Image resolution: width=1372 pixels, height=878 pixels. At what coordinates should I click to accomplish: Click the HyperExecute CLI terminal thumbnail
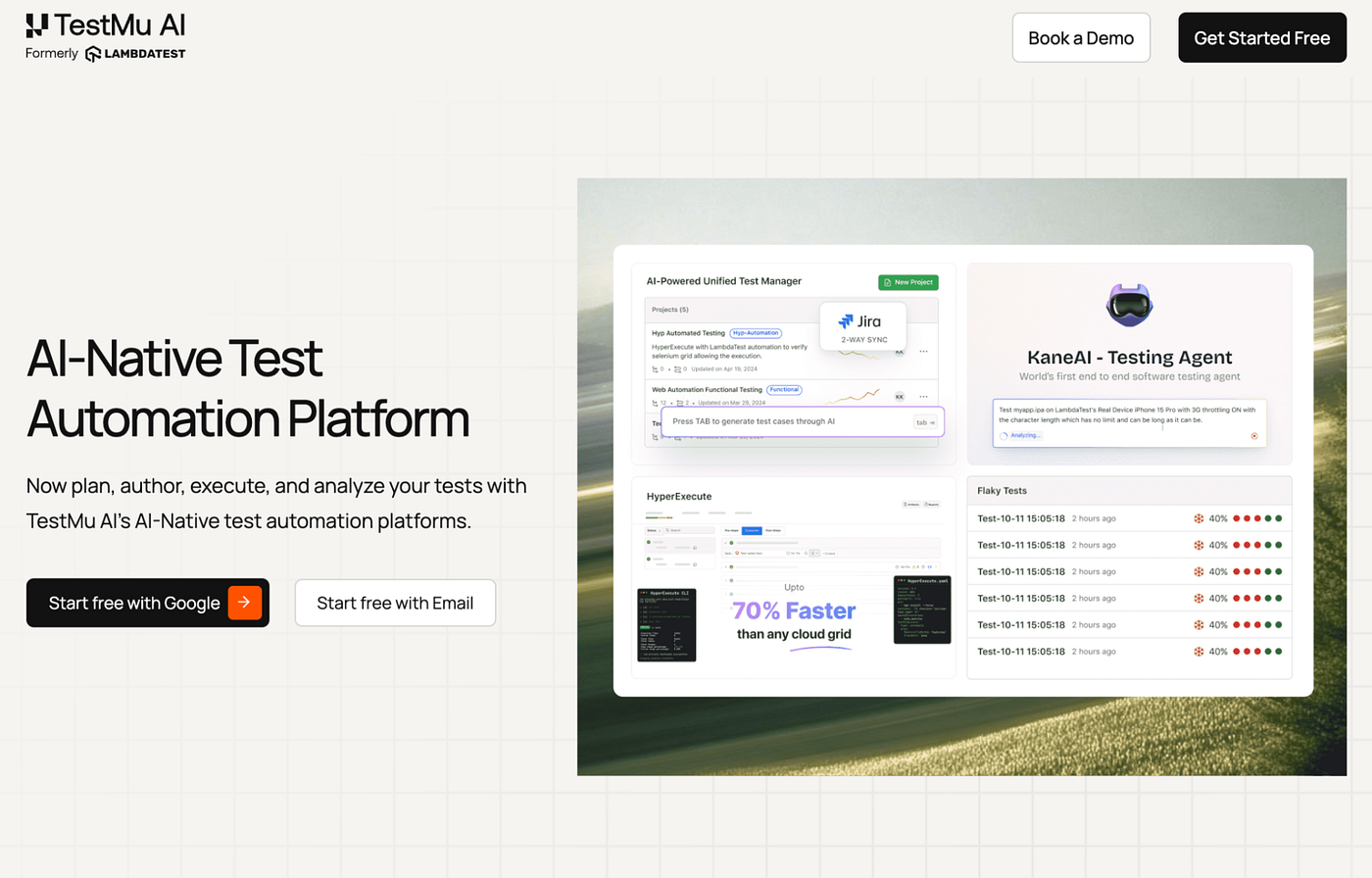point(666,624)
